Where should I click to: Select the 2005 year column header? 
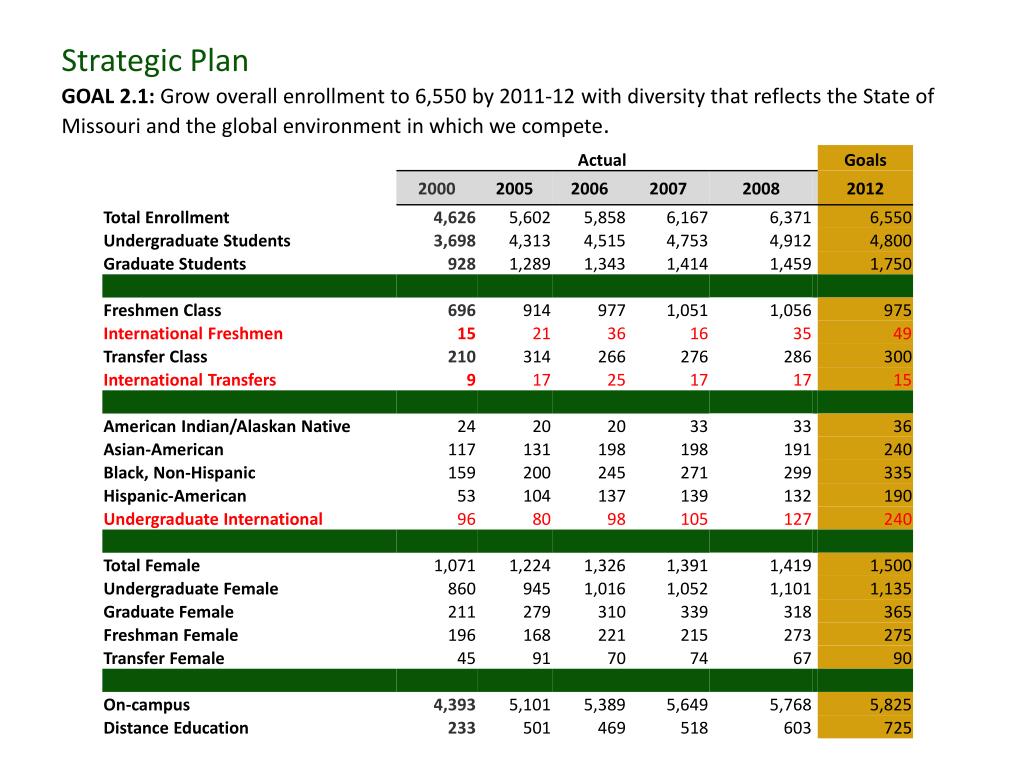[514, 189]
